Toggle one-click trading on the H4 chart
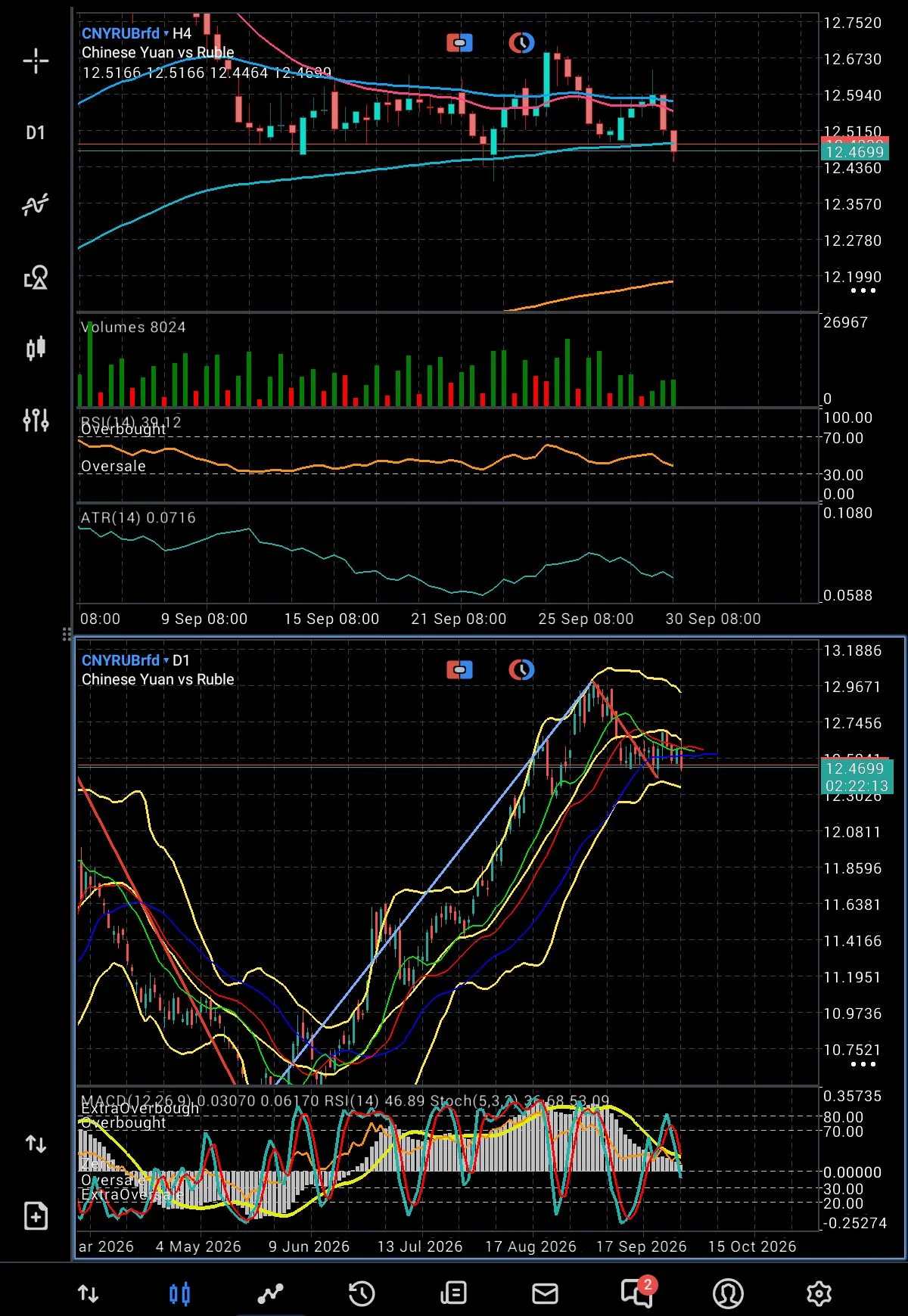The width and height of the screenshot is (908, 1316). pyautogui.click(x=459, y=43)
